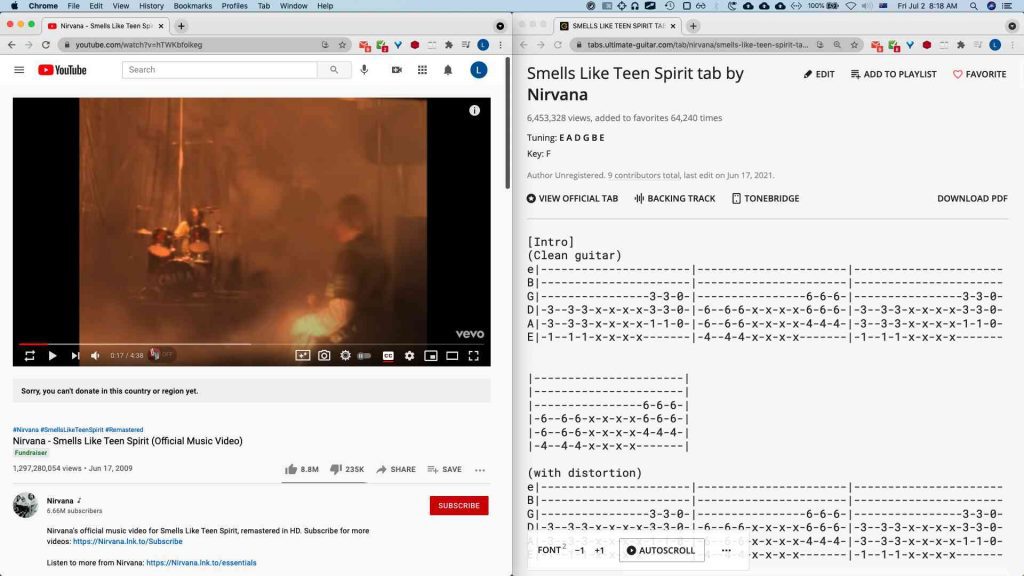Image resolution: width=1024 pixels, height=576 pixels.
Task: Open video settings gear menu
Action: pos(409,355)
